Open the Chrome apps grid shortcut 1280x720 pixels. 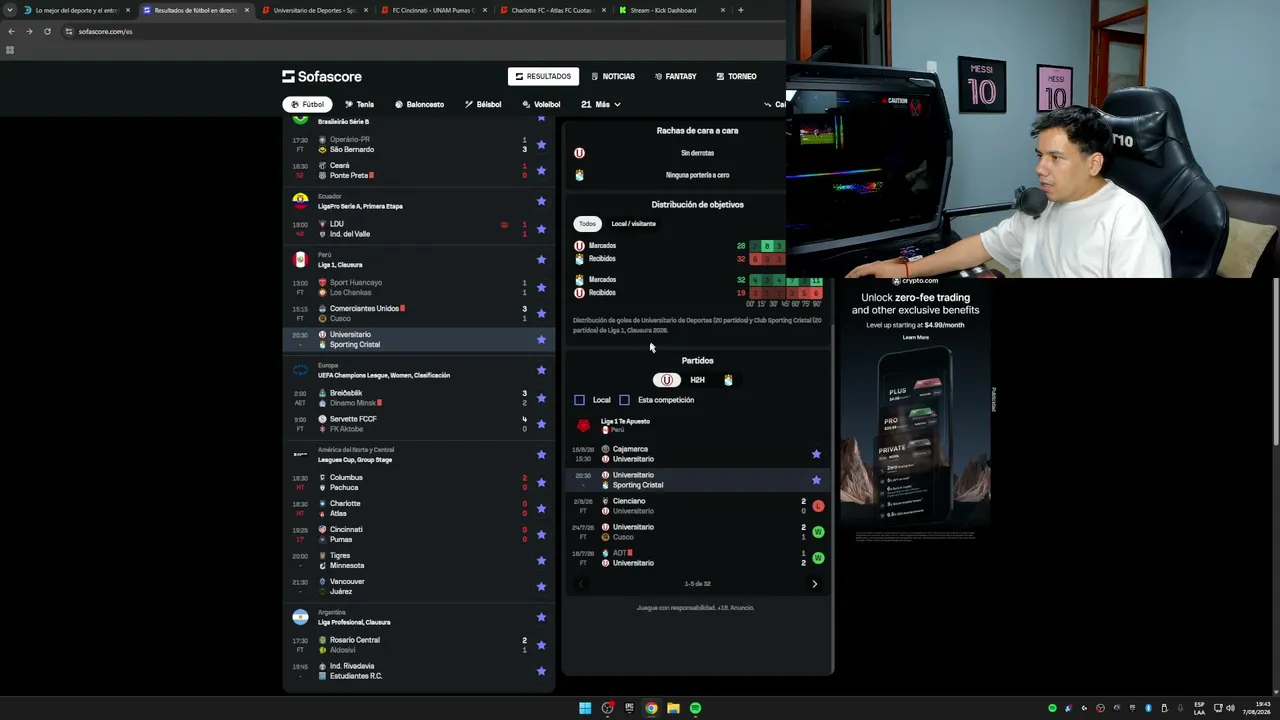10,50
